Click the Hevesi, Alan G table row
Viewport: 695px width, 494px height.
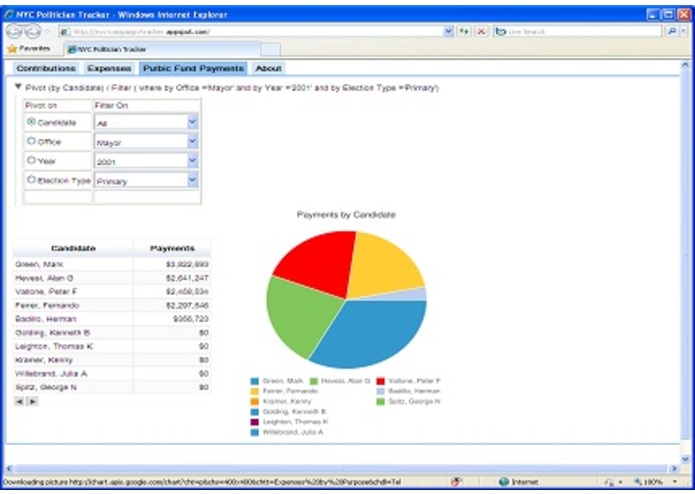coord(112,278)
